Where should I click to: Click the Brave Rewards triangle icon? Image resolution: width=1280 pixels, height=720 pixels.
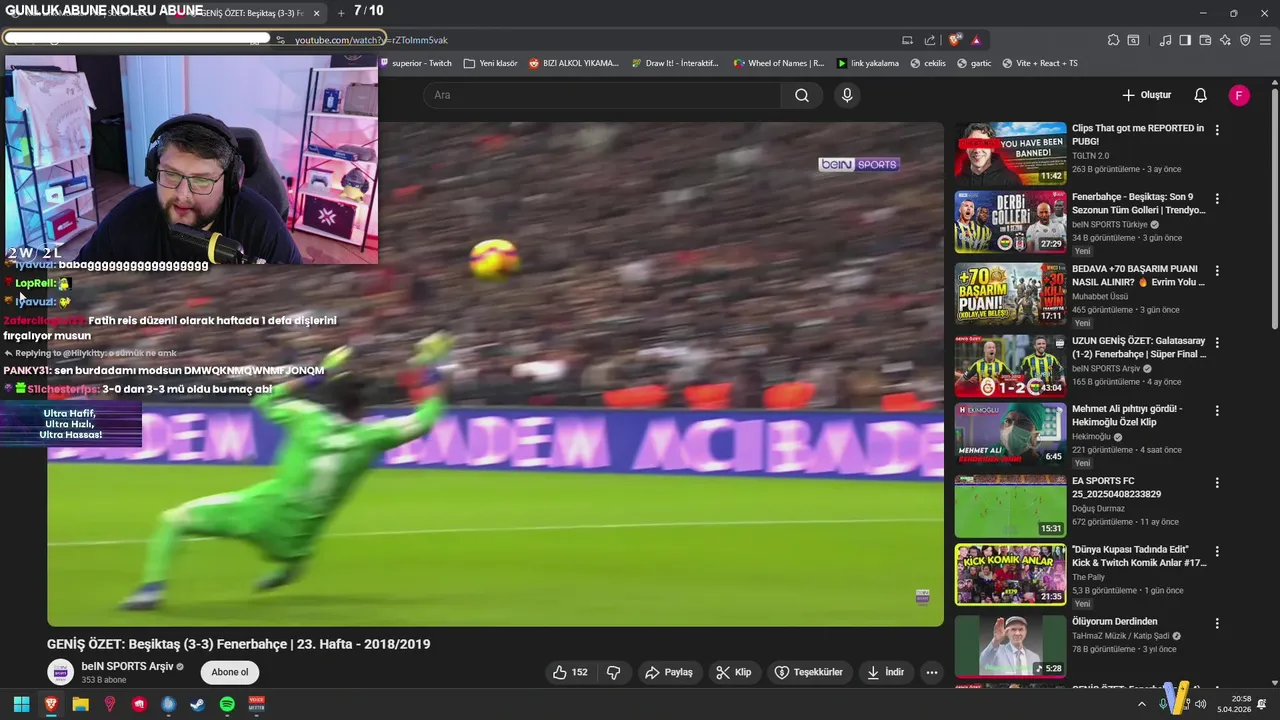tap(976, 40)
